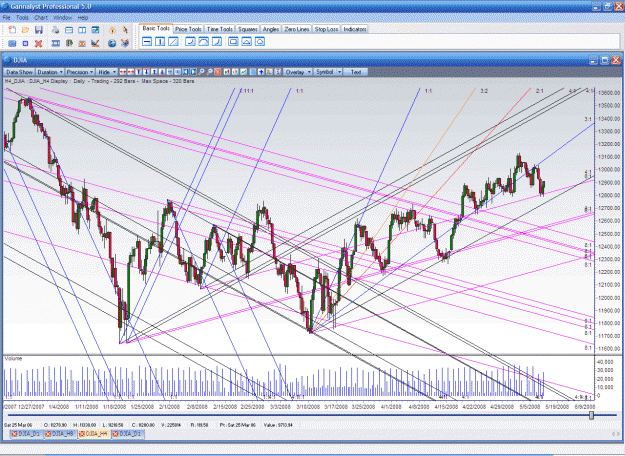625x456 pixels.
Task: Click the globe icon in the main toolbar
Action: 112,43
